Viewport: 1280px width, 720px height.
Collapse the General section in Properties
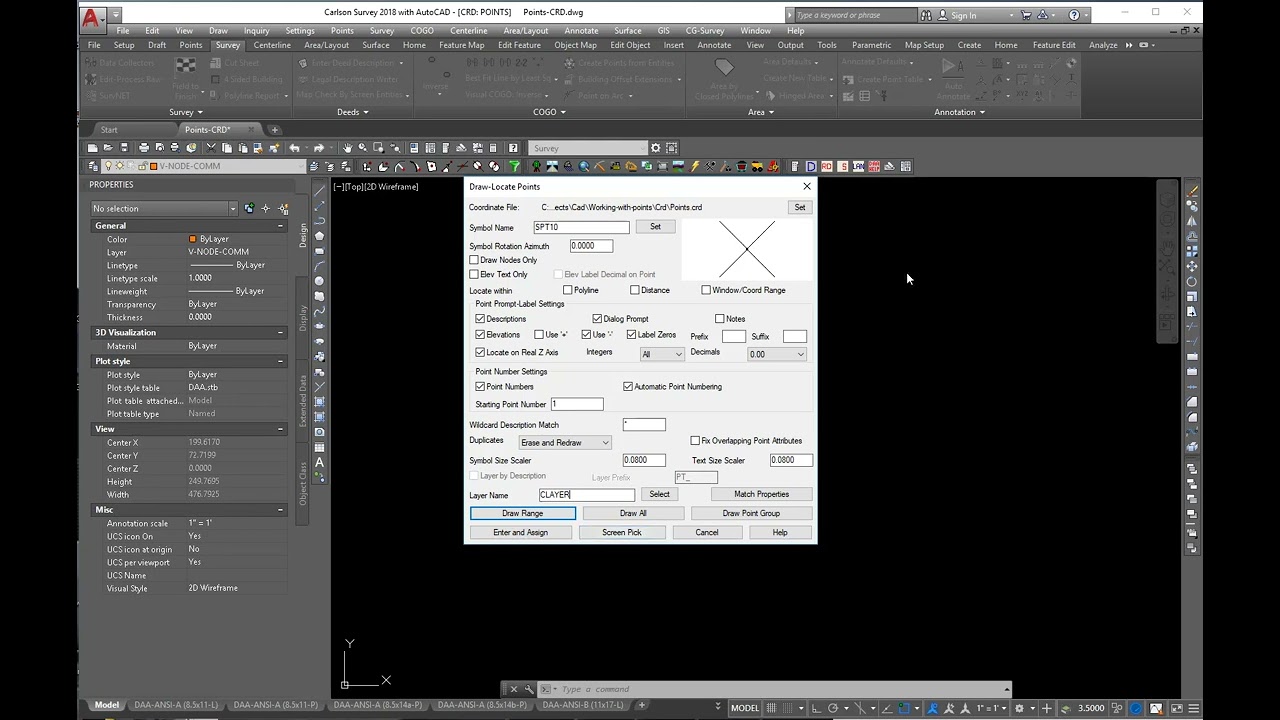(281, 226)
